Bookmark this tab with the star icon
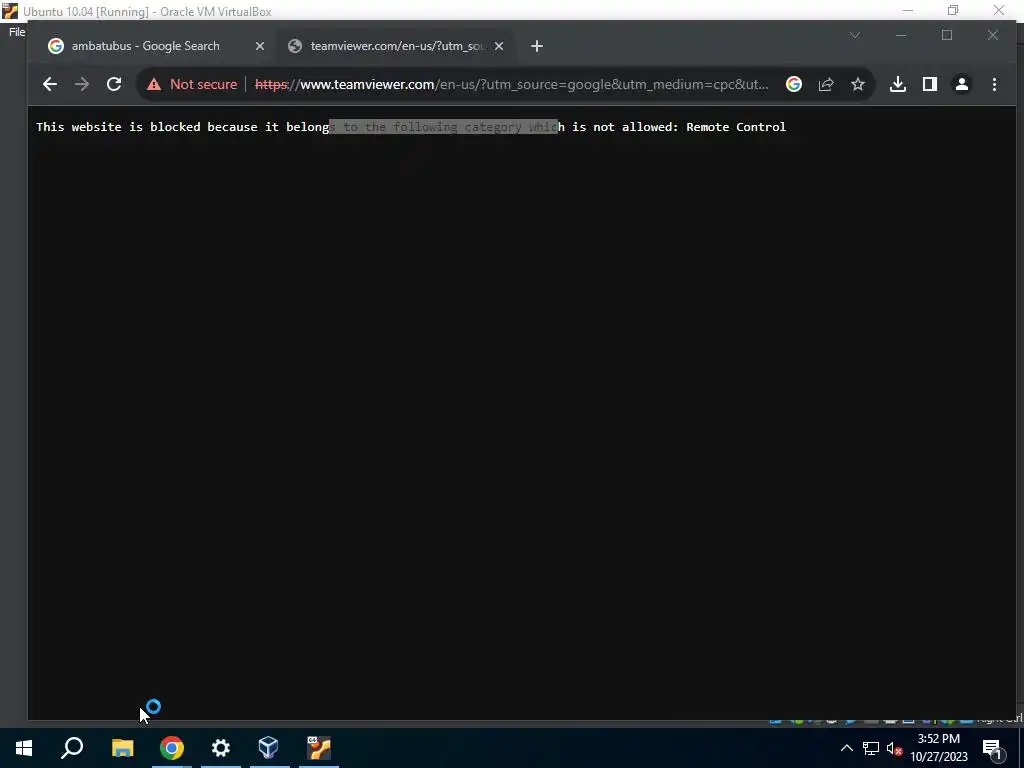This screenshot has width=1024, height=768. 858,84
